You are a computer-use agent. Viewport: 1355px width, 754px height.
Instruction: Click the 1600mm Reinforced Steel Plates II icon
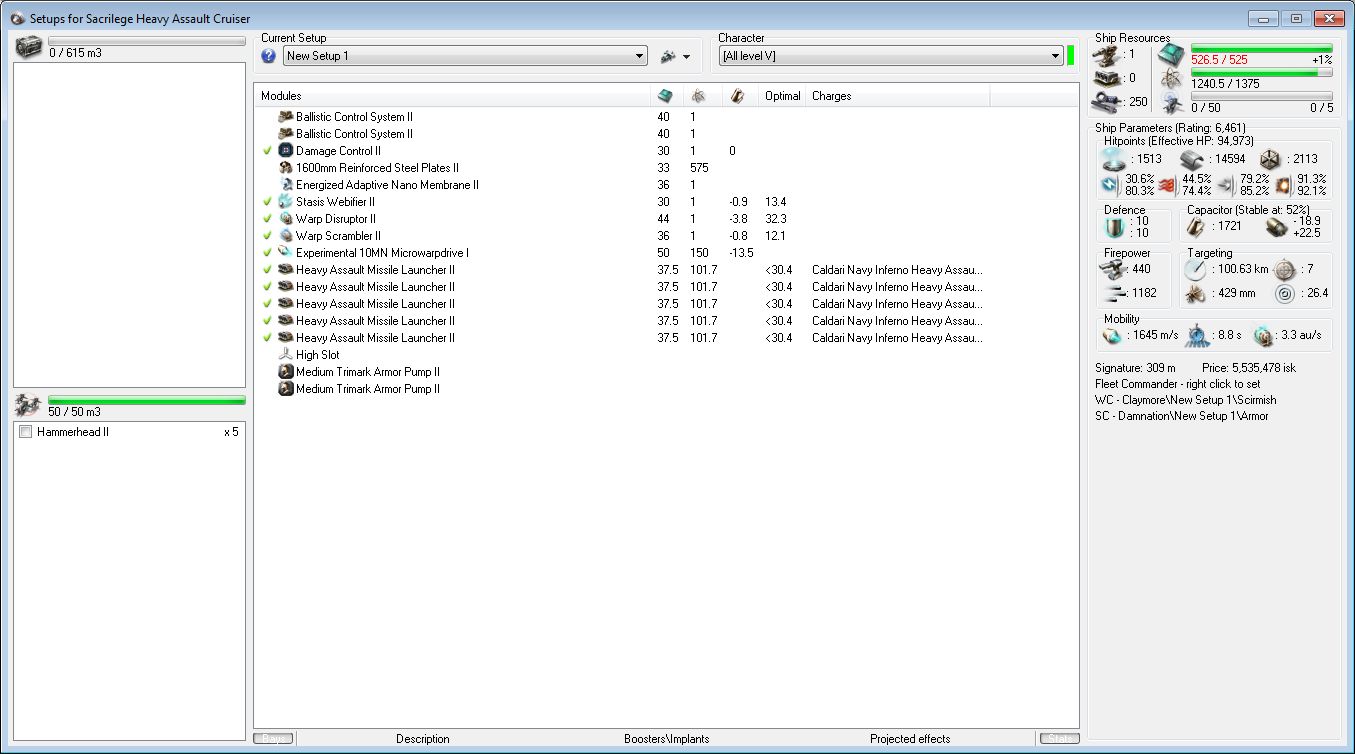(x=286, y=168)
